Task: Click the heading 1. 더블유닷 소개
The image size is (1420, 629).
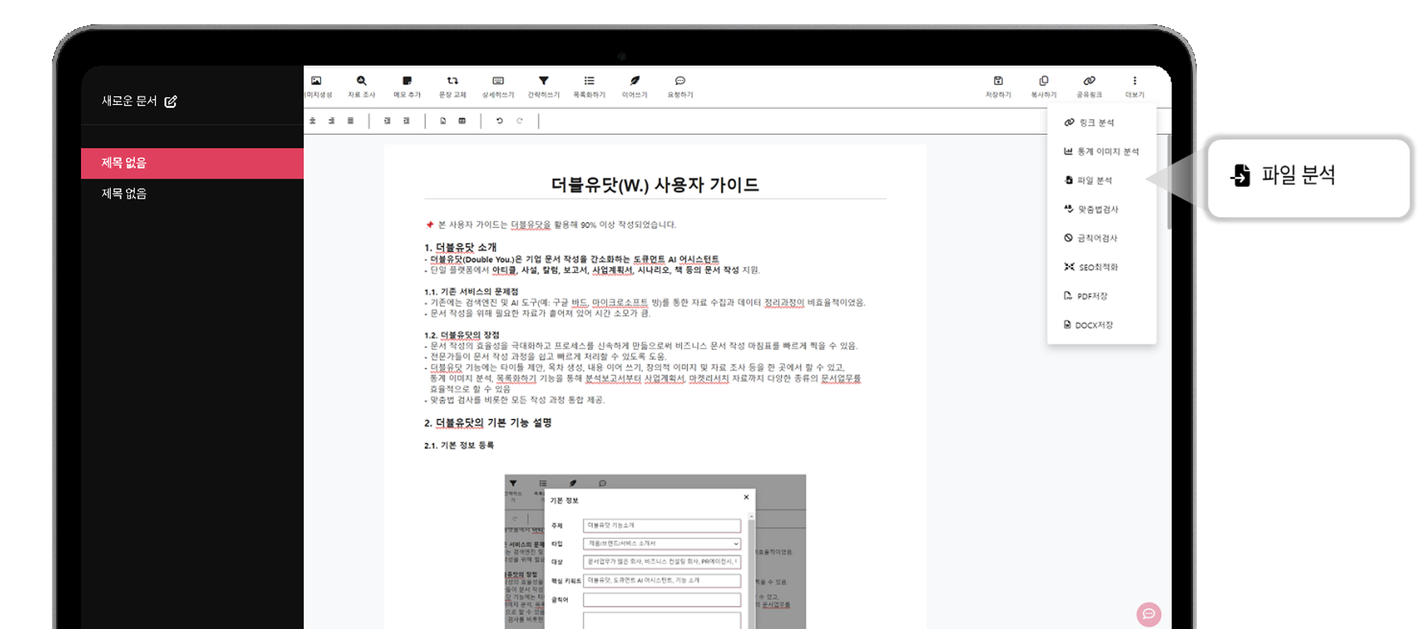Action: click(x=460, y=247)
